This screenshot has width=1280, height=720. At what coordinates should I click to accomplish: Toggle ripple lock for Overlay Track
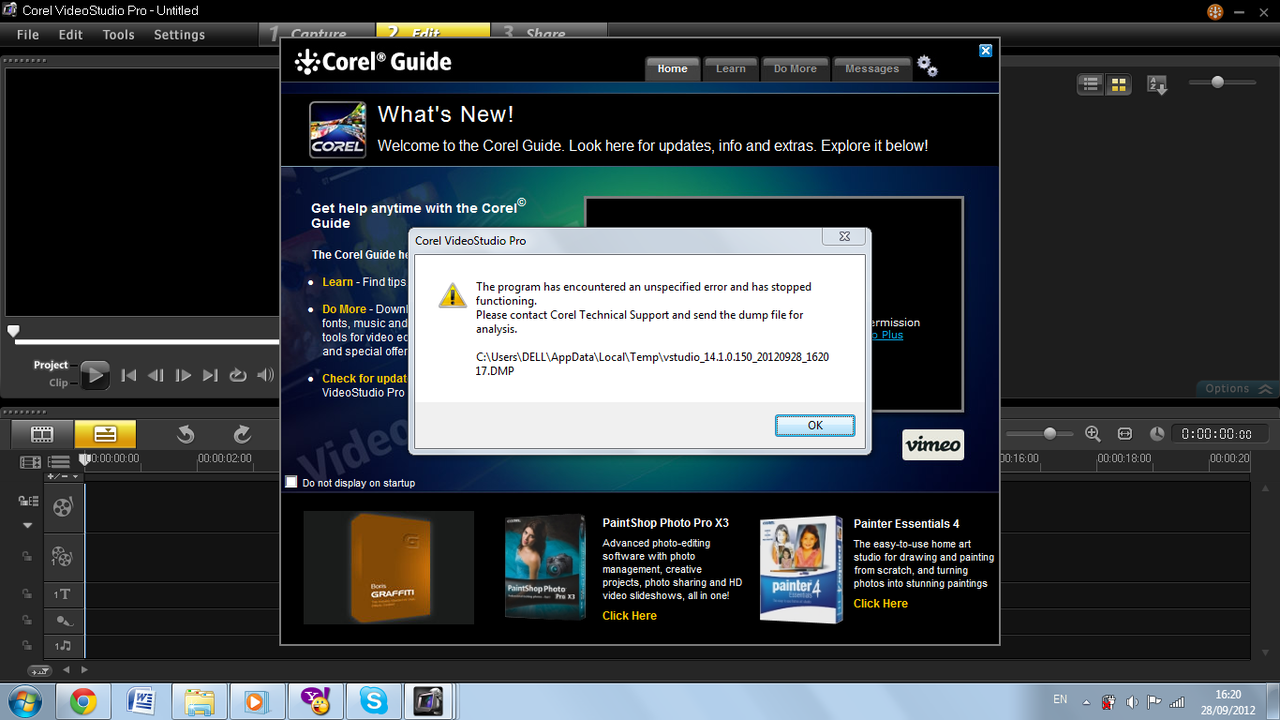[x=28, y=556]
